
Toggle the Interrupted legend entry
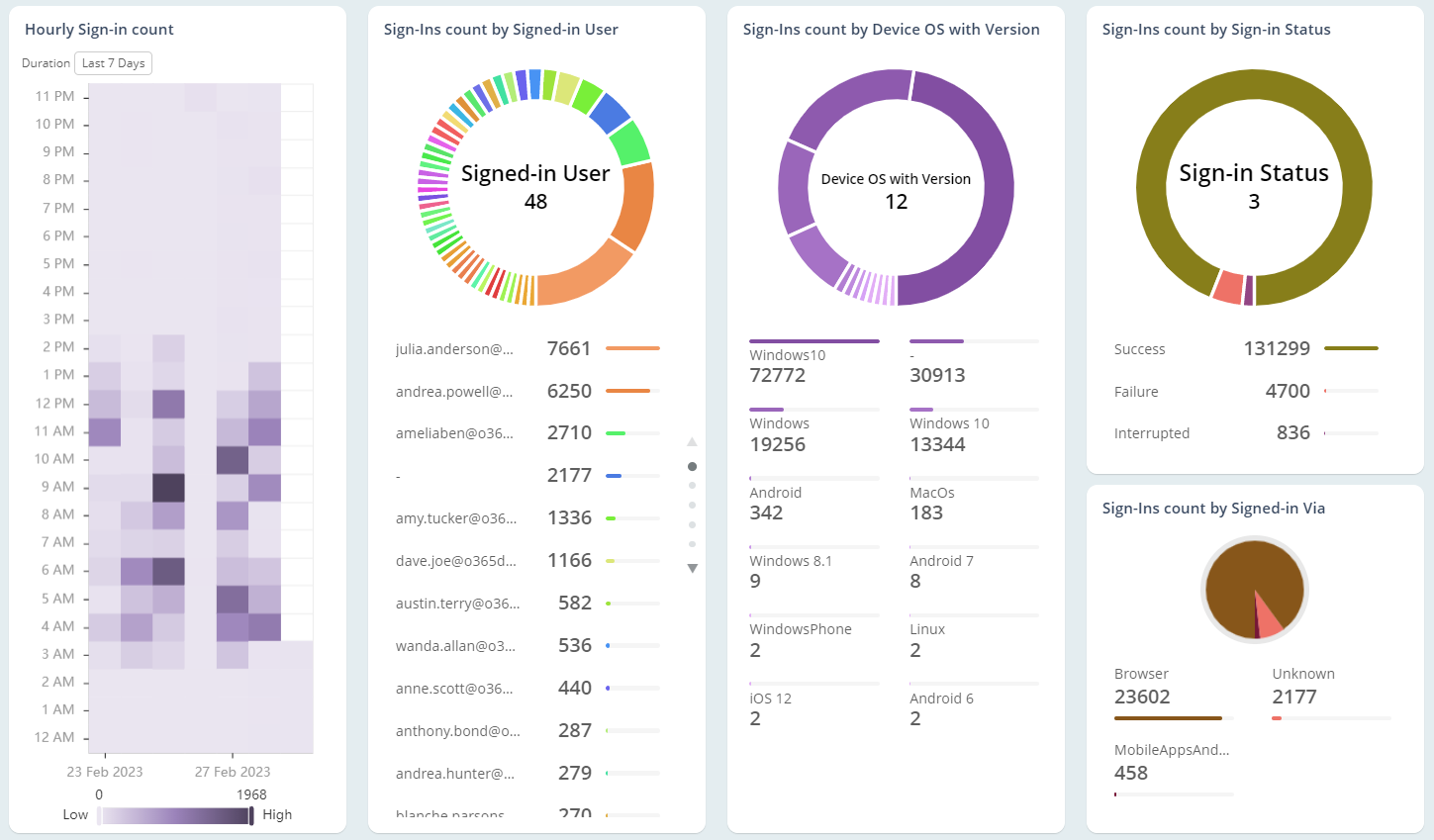(x=1152, y=432)
